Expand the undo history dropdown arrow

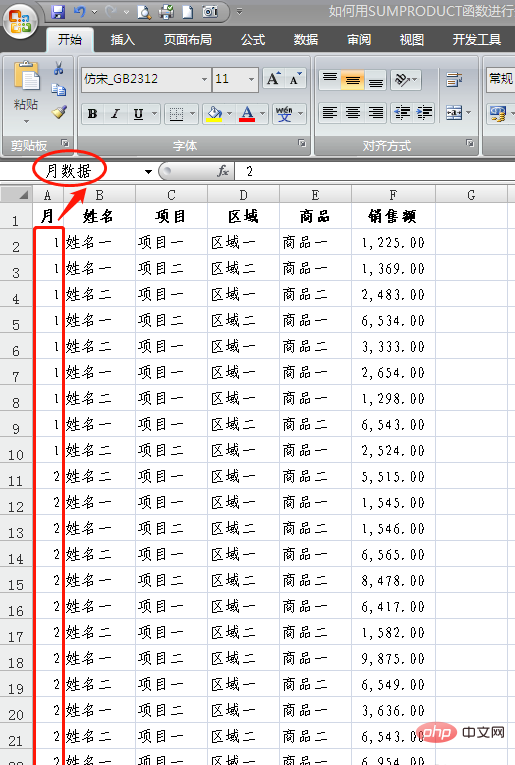click(94, 12)
